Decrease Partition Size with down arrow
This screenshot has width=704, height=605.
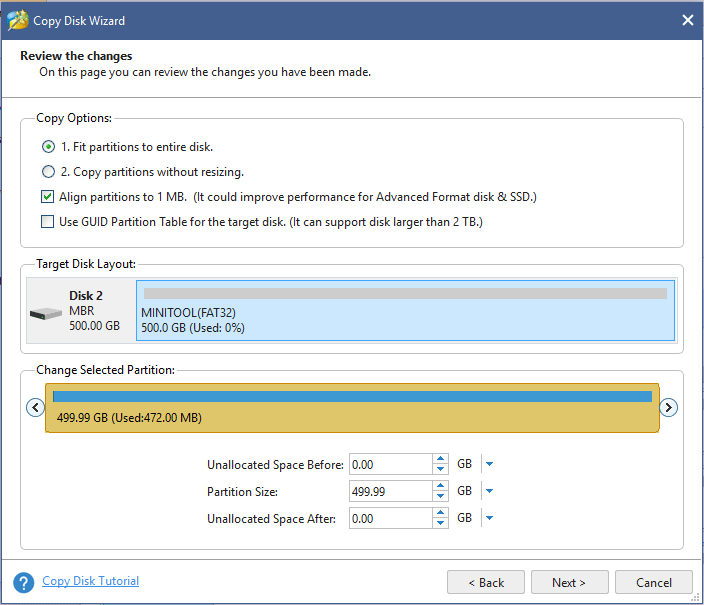440,496
